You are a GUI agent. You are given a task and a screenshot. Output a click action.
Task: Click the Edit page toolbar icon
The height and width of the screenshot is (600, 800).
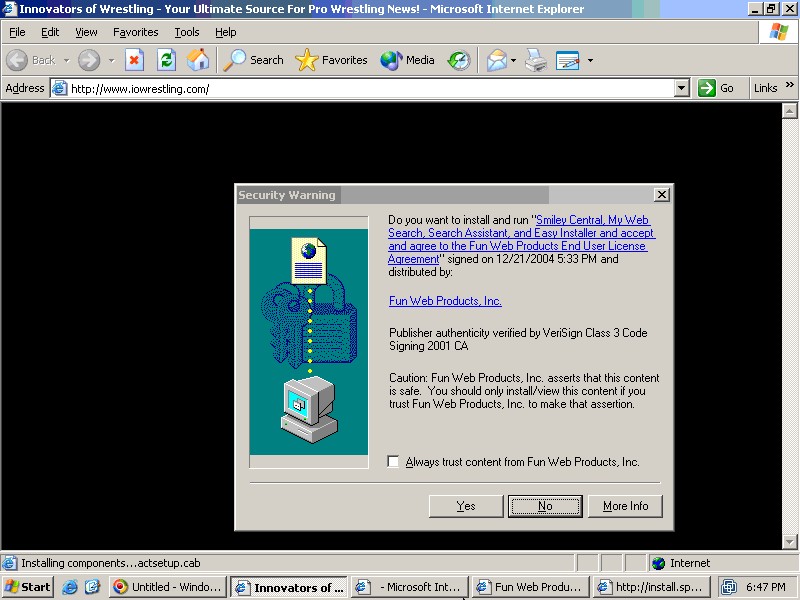click(x=567, y=60)
